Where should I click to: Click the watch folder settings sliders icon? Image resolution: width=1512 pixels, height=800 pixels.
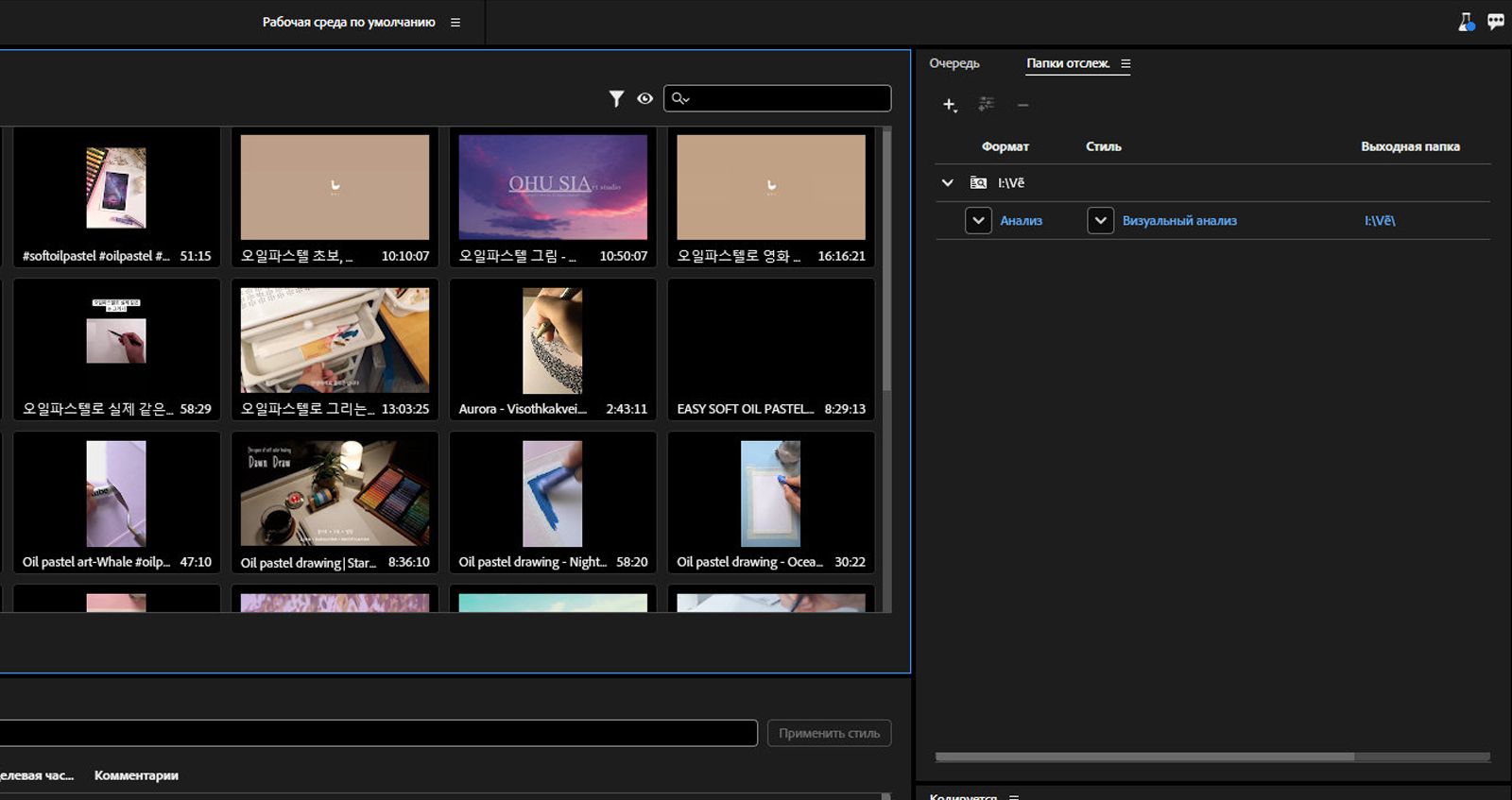(x=986, y=105)
